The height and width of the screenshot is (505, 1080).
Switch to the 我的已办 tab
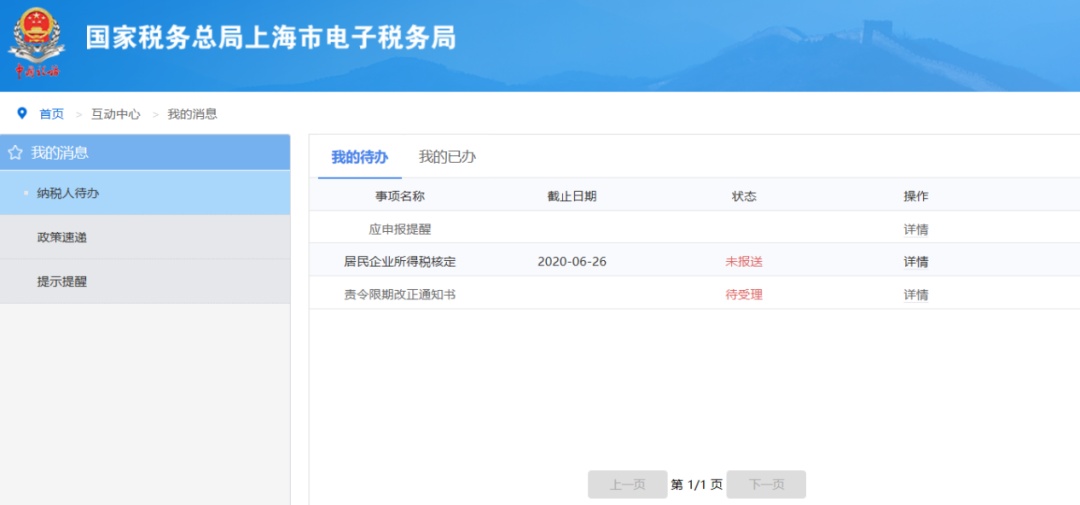click(447, 157)
